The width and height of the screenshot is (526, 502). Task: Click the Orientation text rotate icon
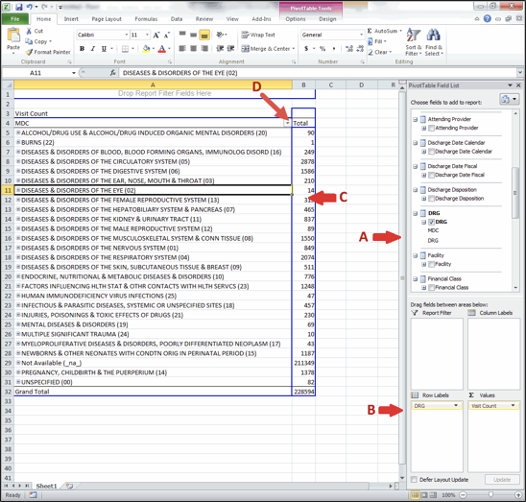point(220,35)
